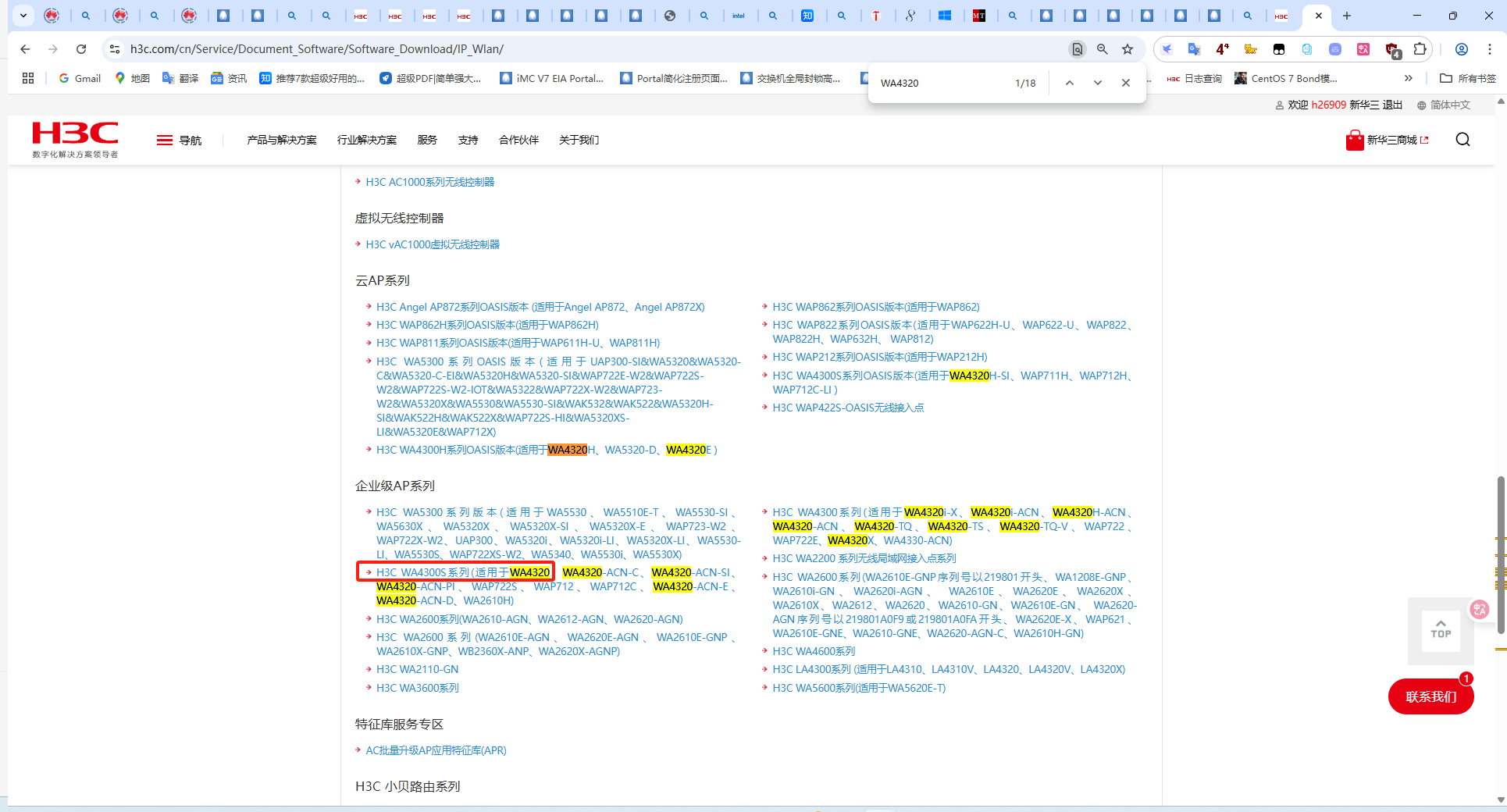Screen dimensions: 1507x812
Task: Open the H3C WA4300S系列 WA4320 link
Action: click(x=463, y=572)
